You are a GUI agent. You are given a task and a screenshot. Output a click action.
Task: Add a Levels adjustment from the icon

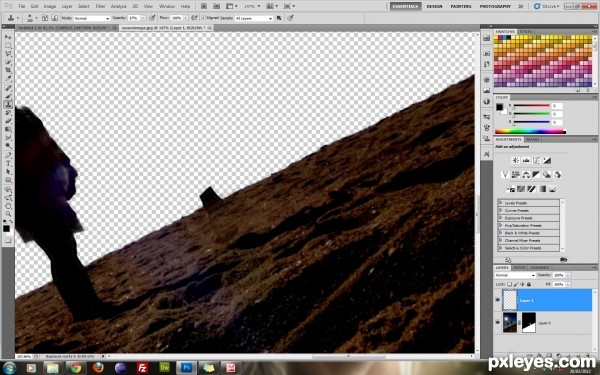[x=526, y=160]
